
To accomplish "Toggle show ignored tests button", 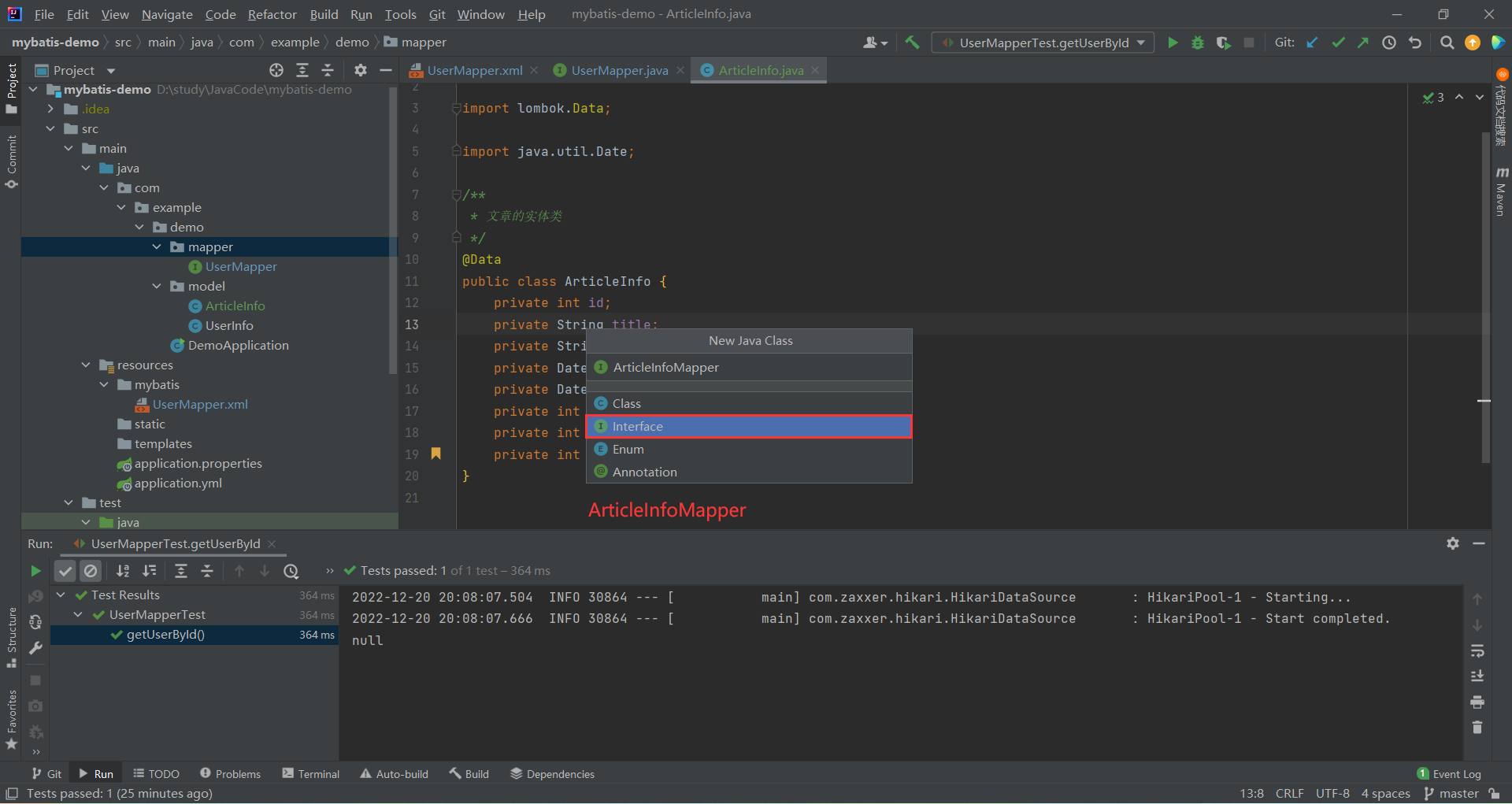I will [x=91, y=571].
